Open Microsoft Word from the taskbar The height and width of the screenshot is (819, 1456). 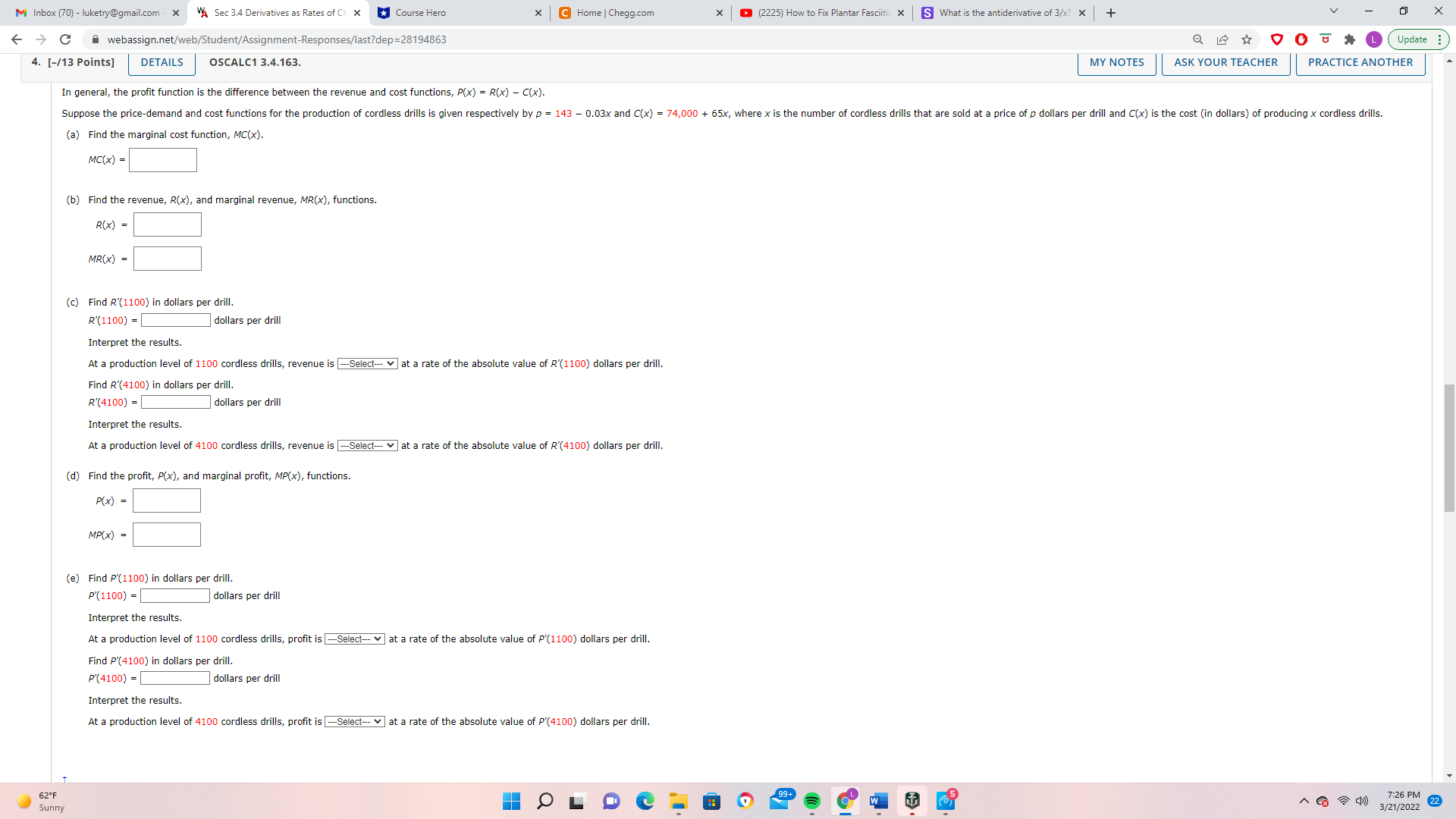pos(879,801)
